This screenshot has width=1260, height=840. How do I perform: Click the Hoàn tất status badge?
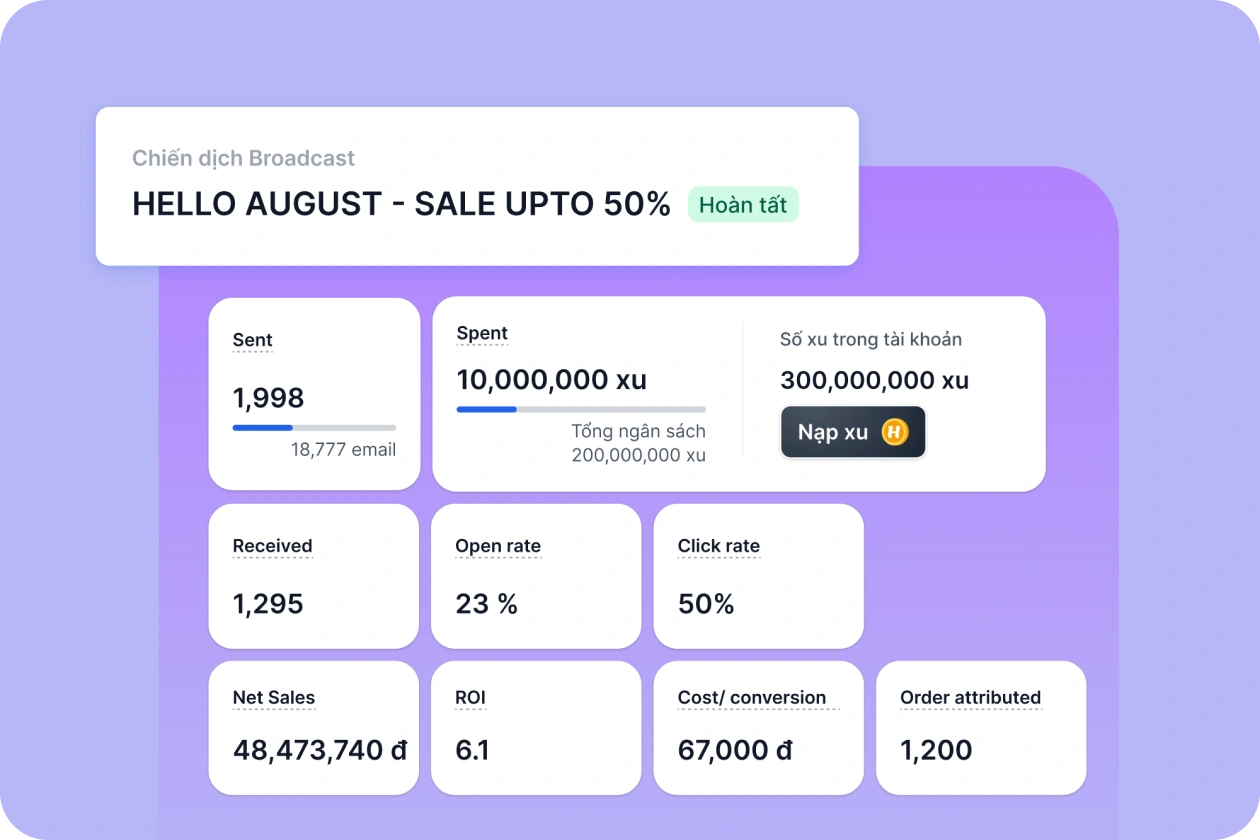[743, 205]
